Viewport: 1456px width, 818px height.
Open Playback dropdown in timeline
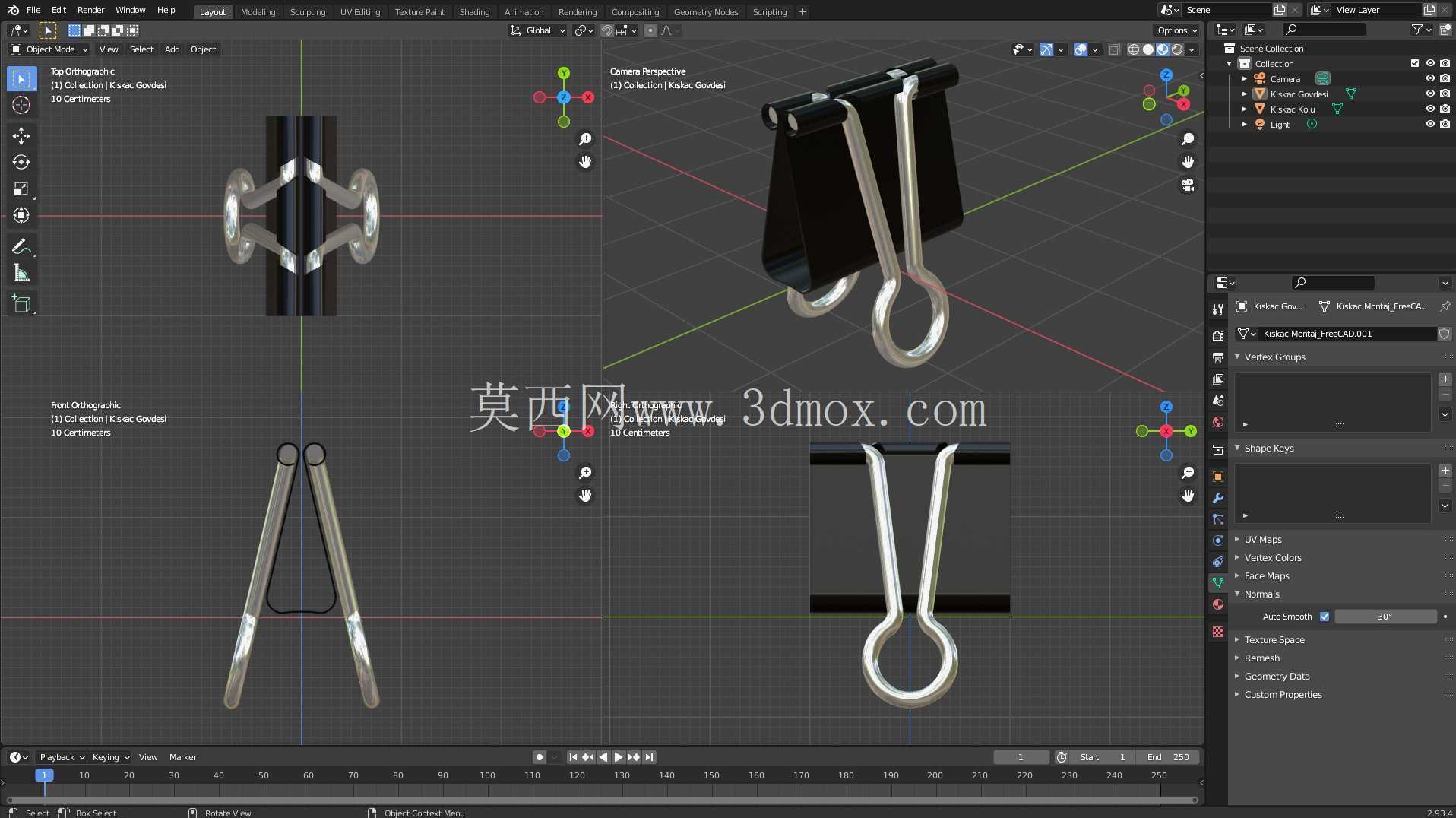coord(62,757)
